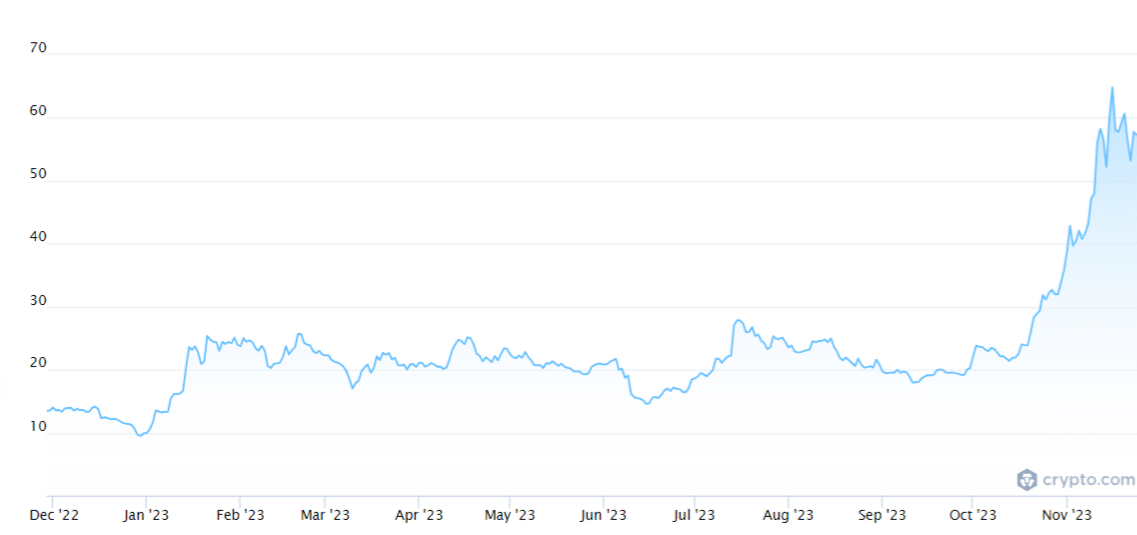Click the Feb '23 x-axis label
The image size is (1137, 535).
240,515
